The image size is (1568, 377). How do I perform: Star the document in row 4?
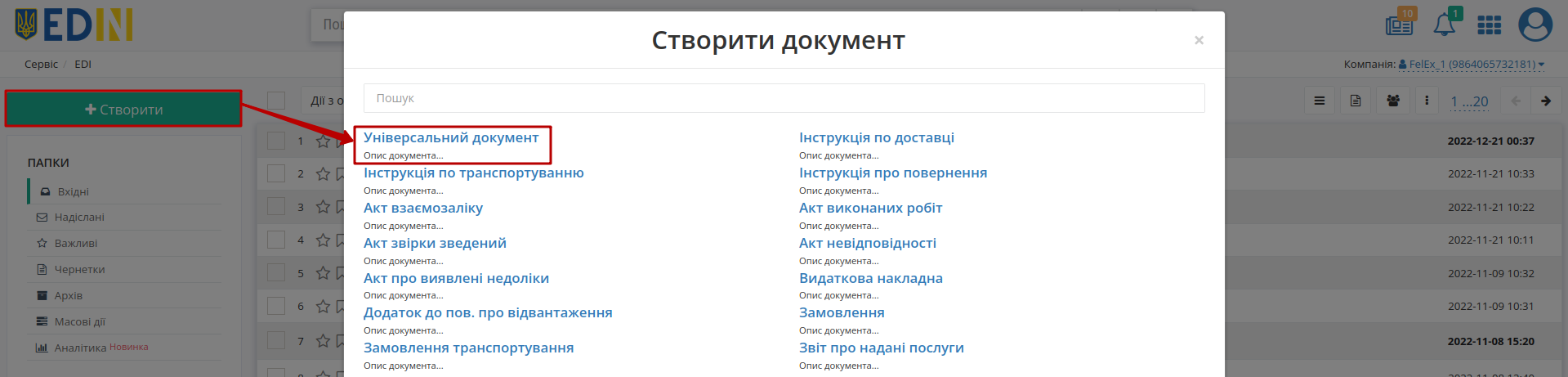(323, 240)
